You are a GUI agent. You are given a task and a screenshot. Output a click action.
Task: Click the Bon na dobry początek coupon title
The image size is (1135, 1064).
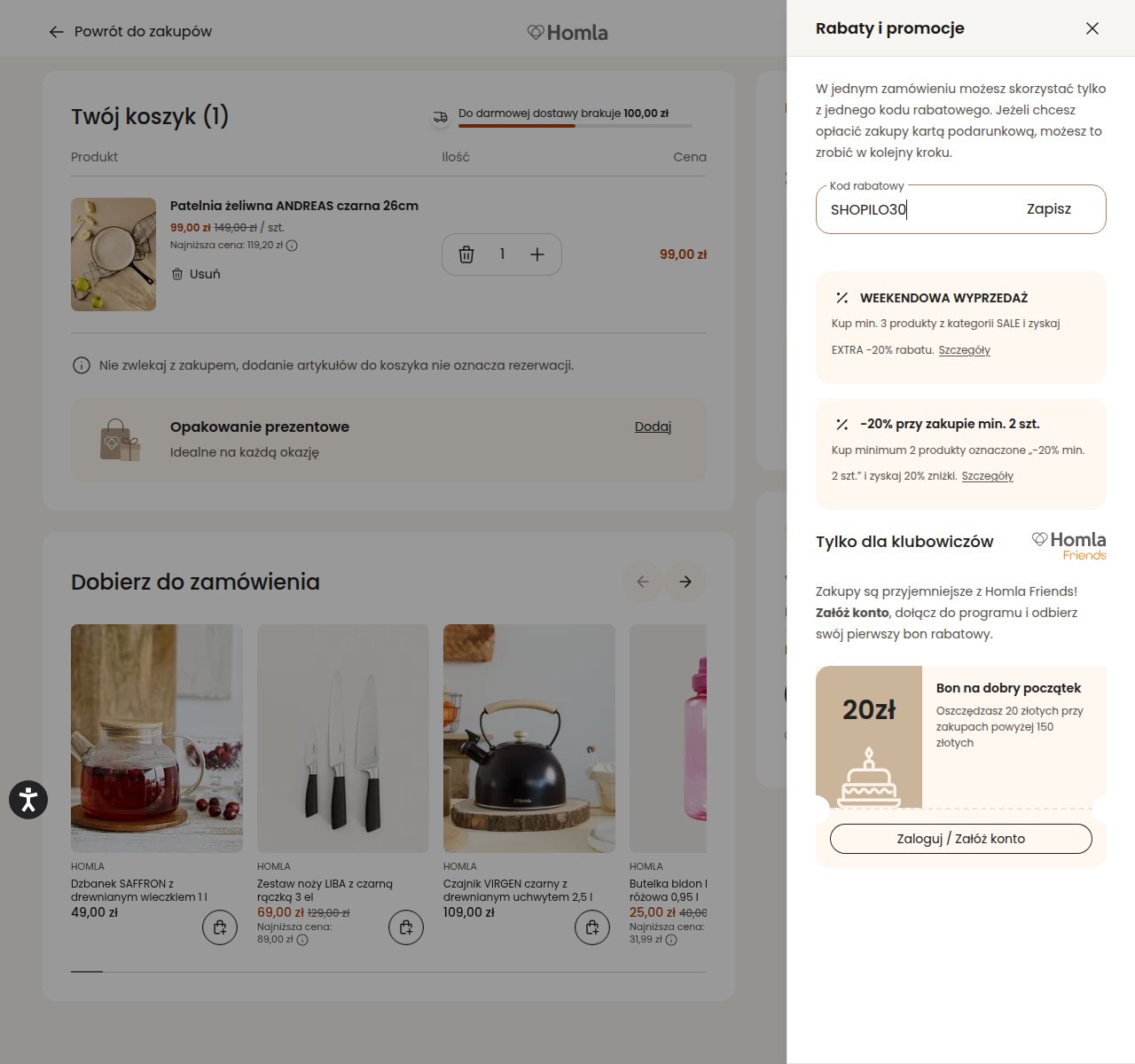pos(1009,688)
